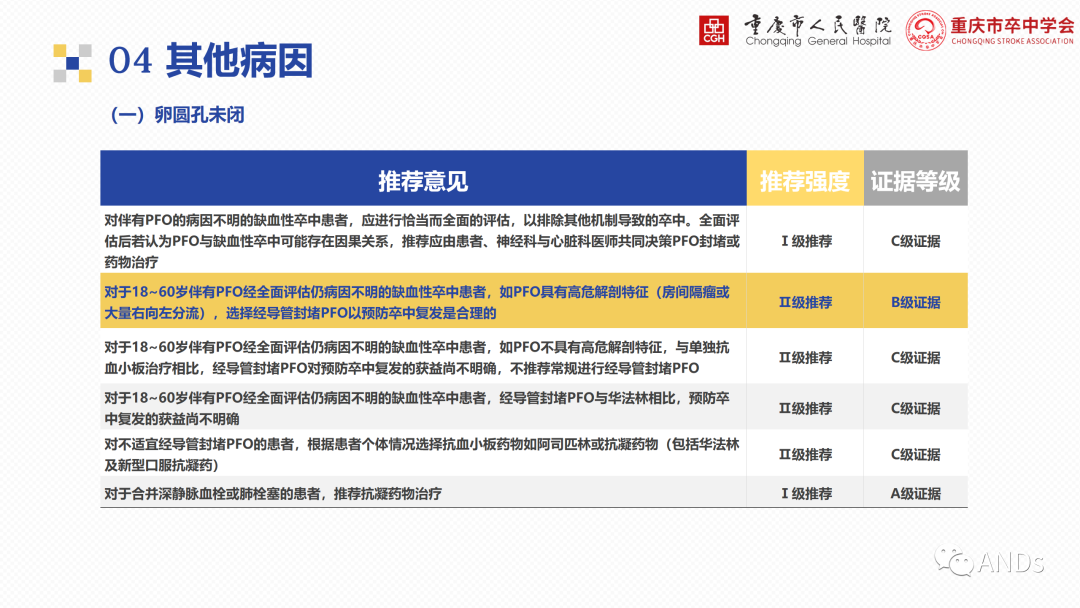The height and width of the screenshot is (608, 1080).
Task: Click the 重庆市卒中学会 association name text
Action: (x=1012, y=30)
